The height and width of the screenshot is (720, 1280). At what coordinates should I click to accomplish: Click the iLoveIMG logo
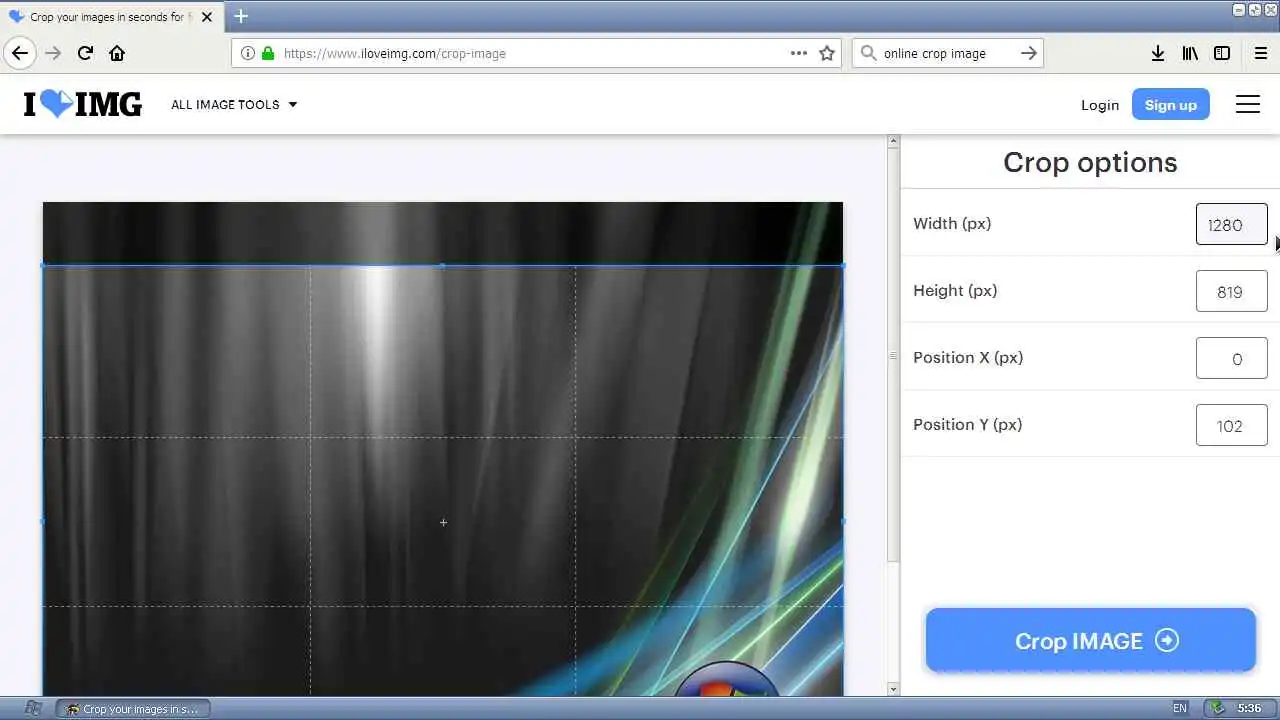[83, 104]
